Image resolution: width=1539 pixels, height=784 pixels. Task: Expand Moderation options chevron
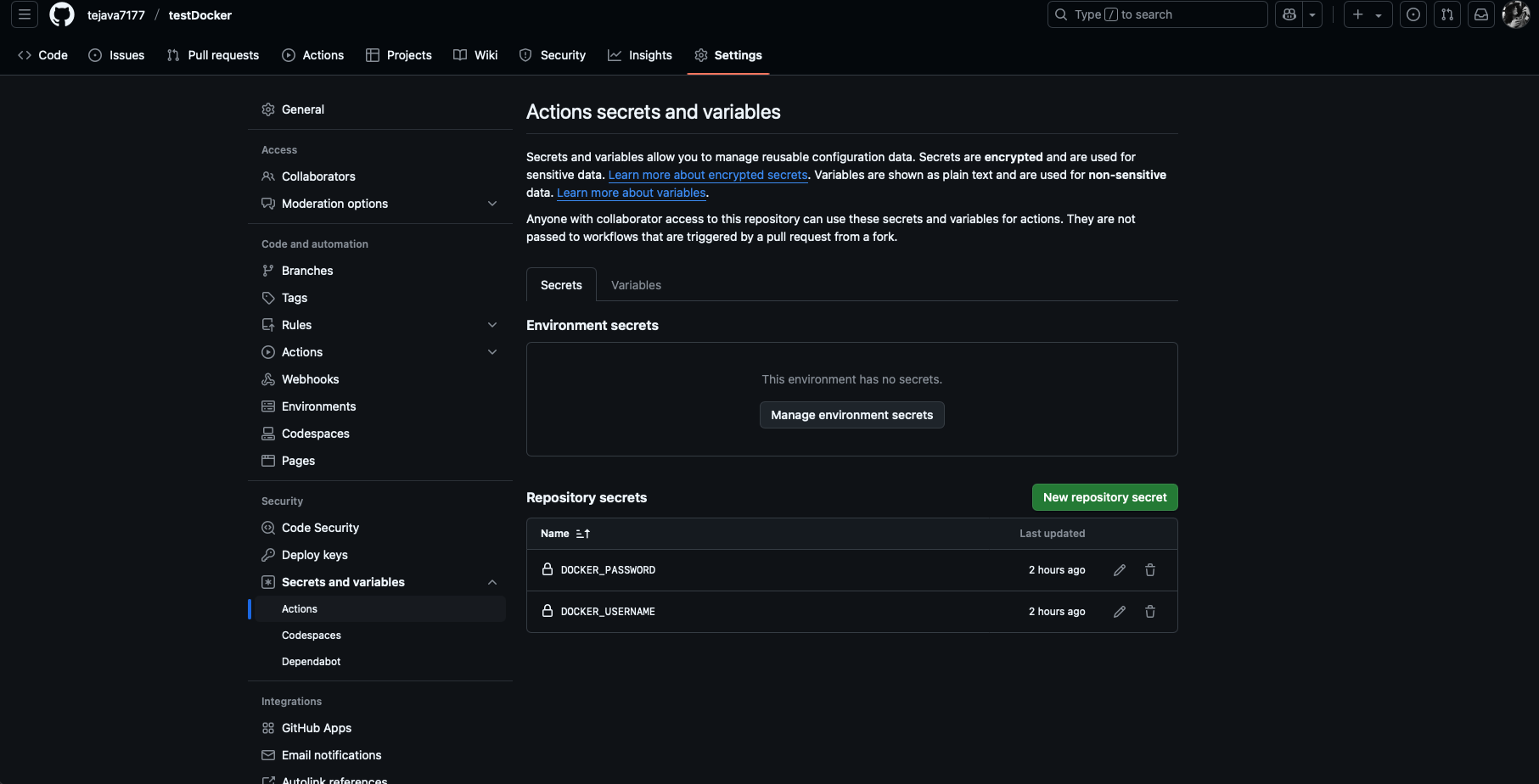(492, 204)
